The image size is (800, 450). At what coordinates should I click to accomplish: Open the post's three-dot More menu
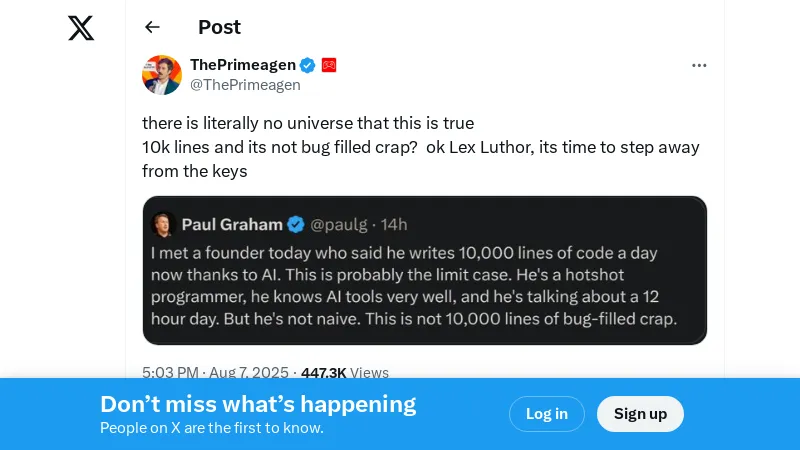[x=699, y=66]
